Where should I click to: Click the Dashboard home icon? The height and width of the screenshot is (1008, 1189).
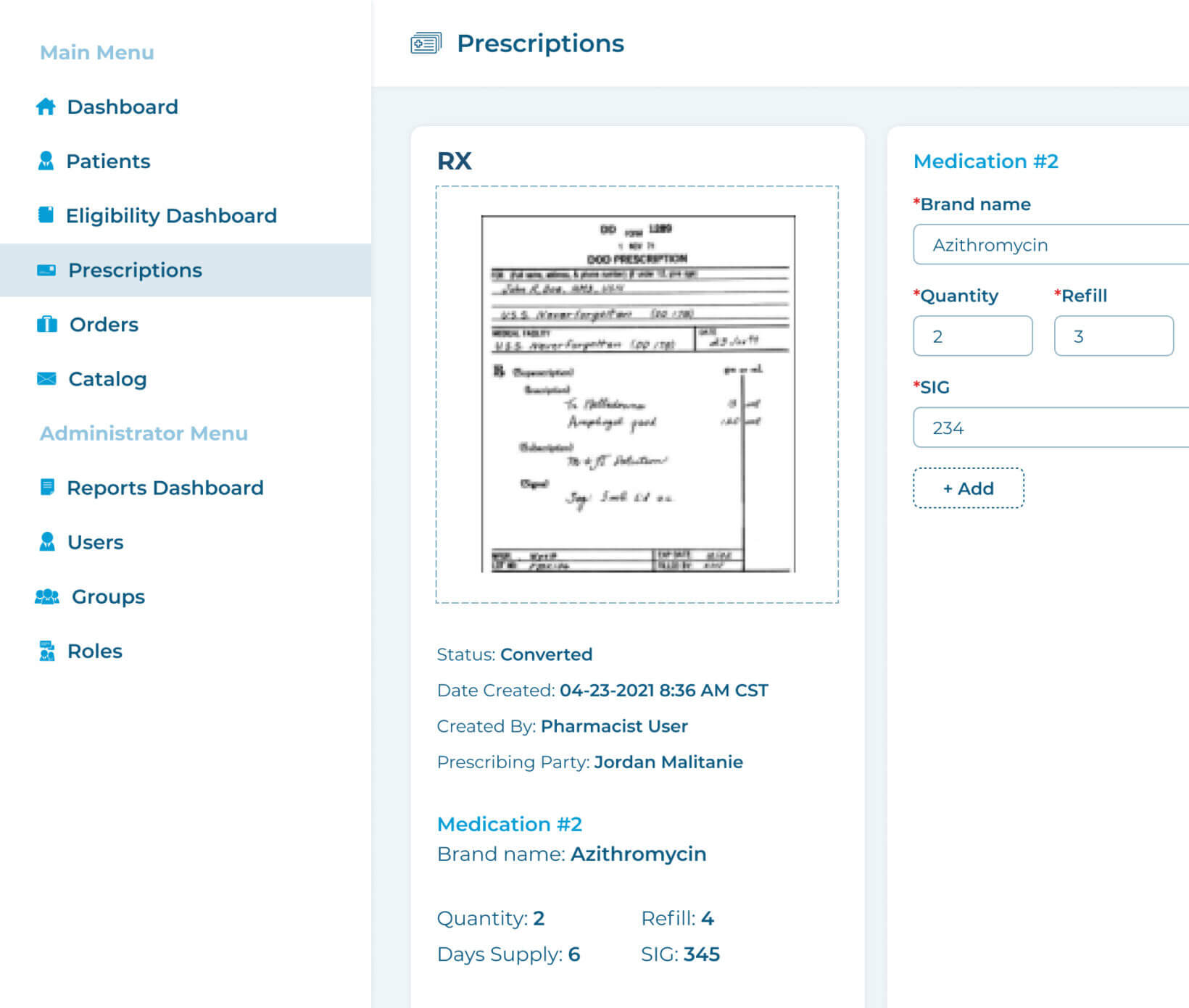pyautogui.click(x=46, y=107)
